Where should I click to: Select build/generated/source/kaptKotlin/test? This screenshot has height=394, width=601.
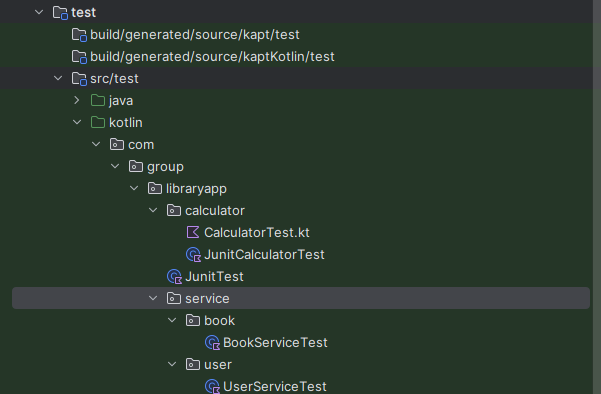pyautogui.click(x=212, y=57)
